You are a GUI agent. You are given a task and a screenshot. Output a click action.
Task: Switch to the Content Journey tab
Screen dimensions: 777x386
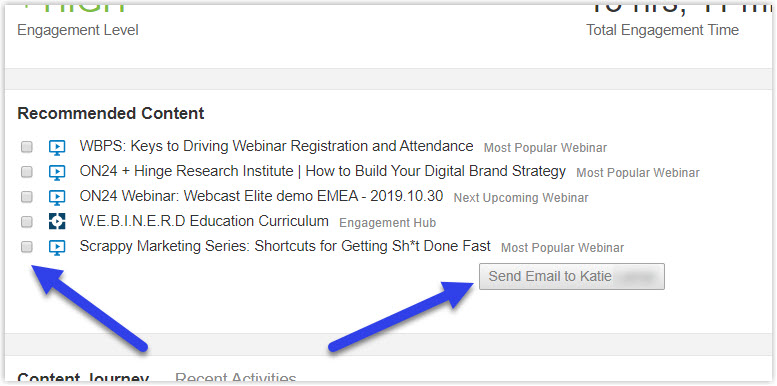[x=83, y=379]
